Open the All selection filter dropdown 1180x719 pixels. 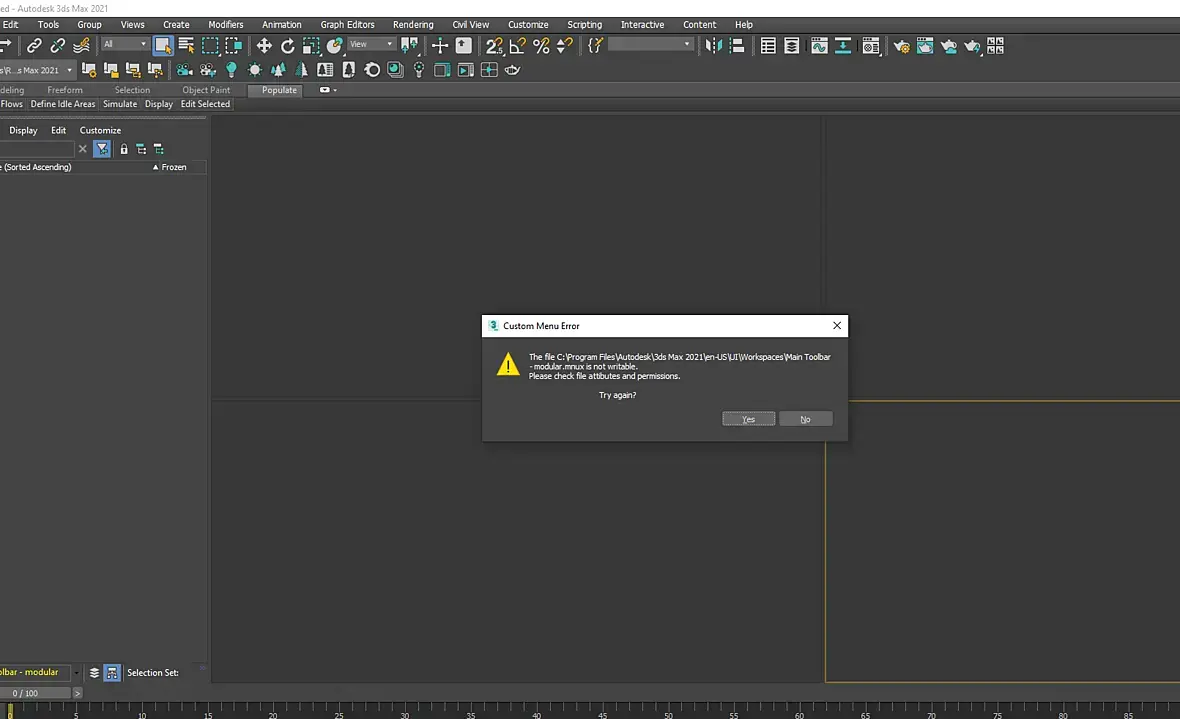click(125, 44)
